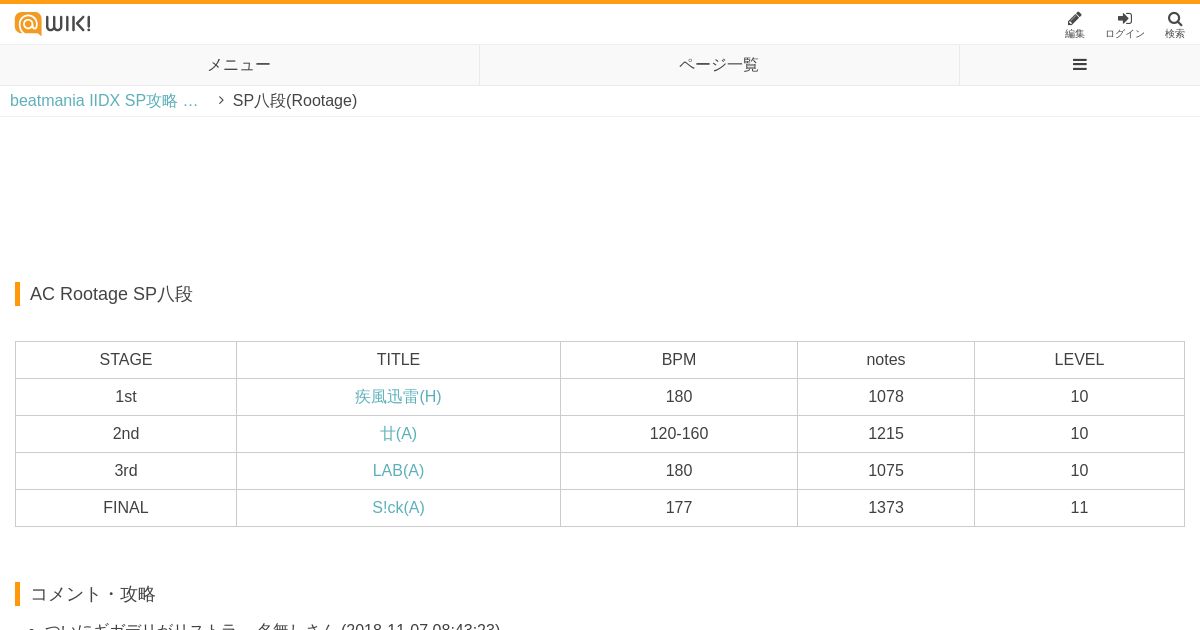
Task: Switch to the ページ一覧 tab
Action: click(x=719, y=65)
